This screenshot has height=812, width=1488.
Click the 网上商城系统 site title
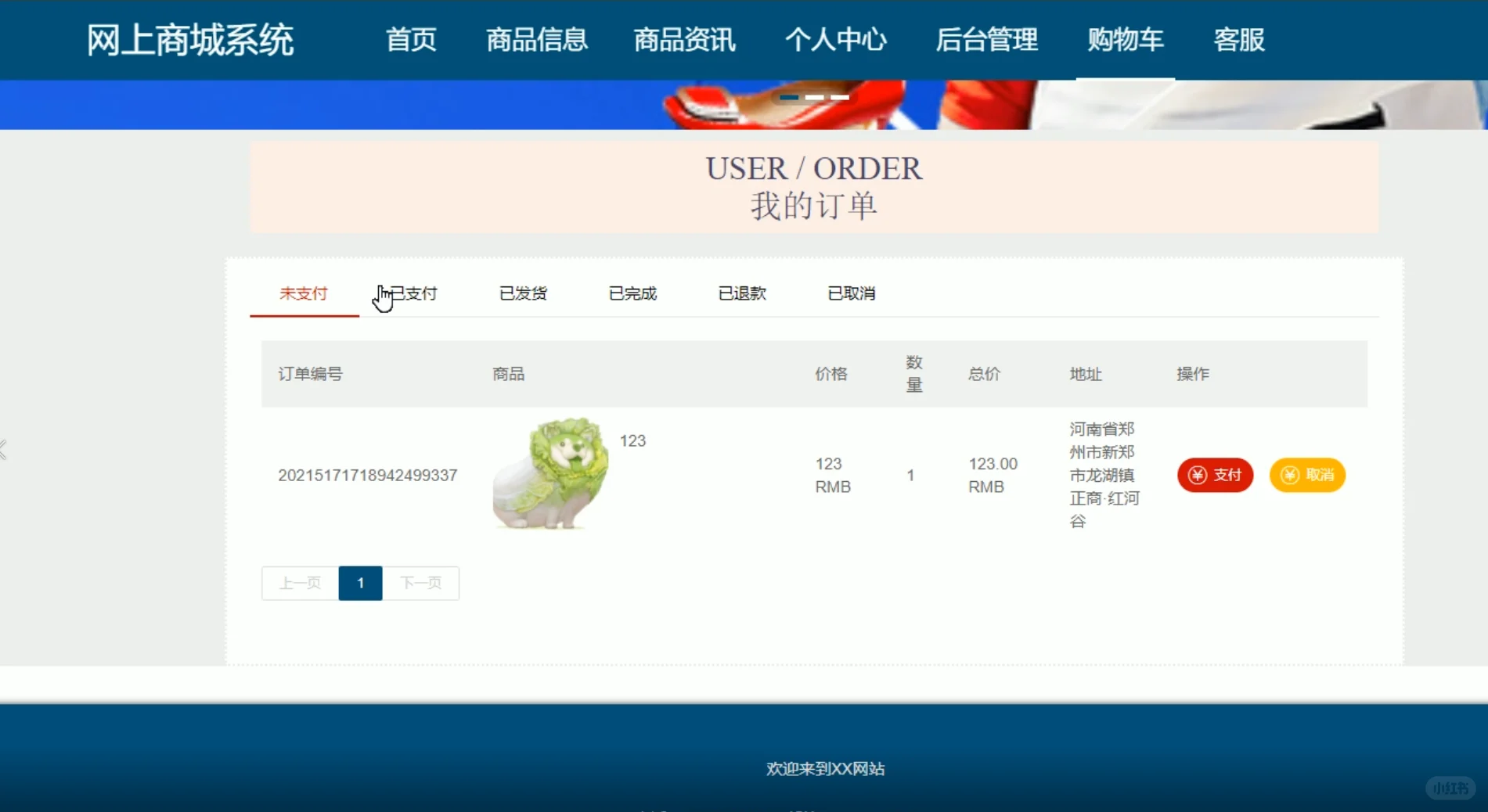pos(192,39)
